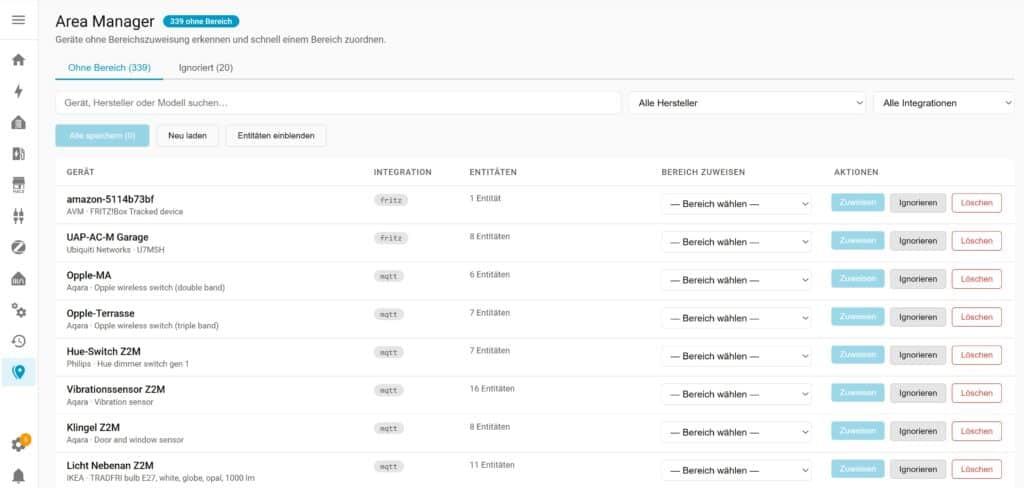Screen dimensions: 1024x488
Task: Expand the Alle Hersteller dropdown
Action: [747, 103]
